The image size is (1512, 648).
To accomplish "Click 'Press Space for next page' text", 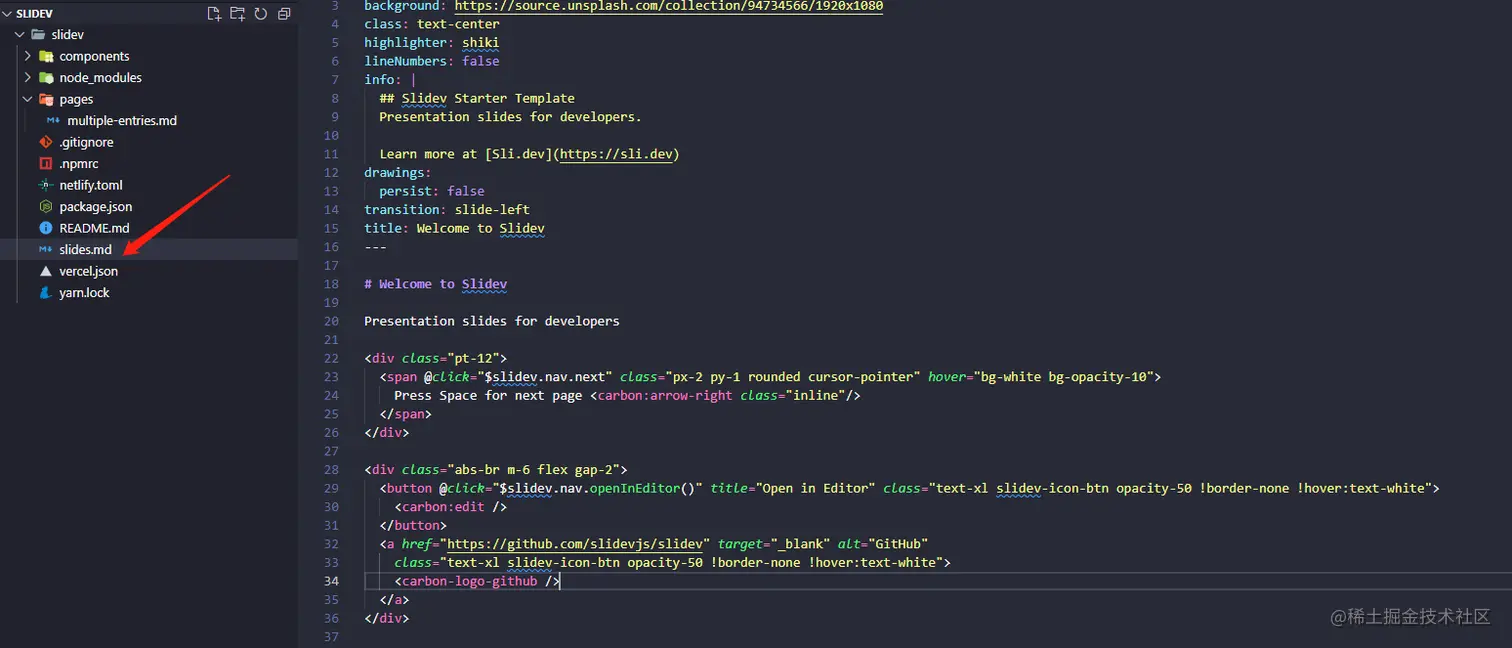I will click(488, 395).
